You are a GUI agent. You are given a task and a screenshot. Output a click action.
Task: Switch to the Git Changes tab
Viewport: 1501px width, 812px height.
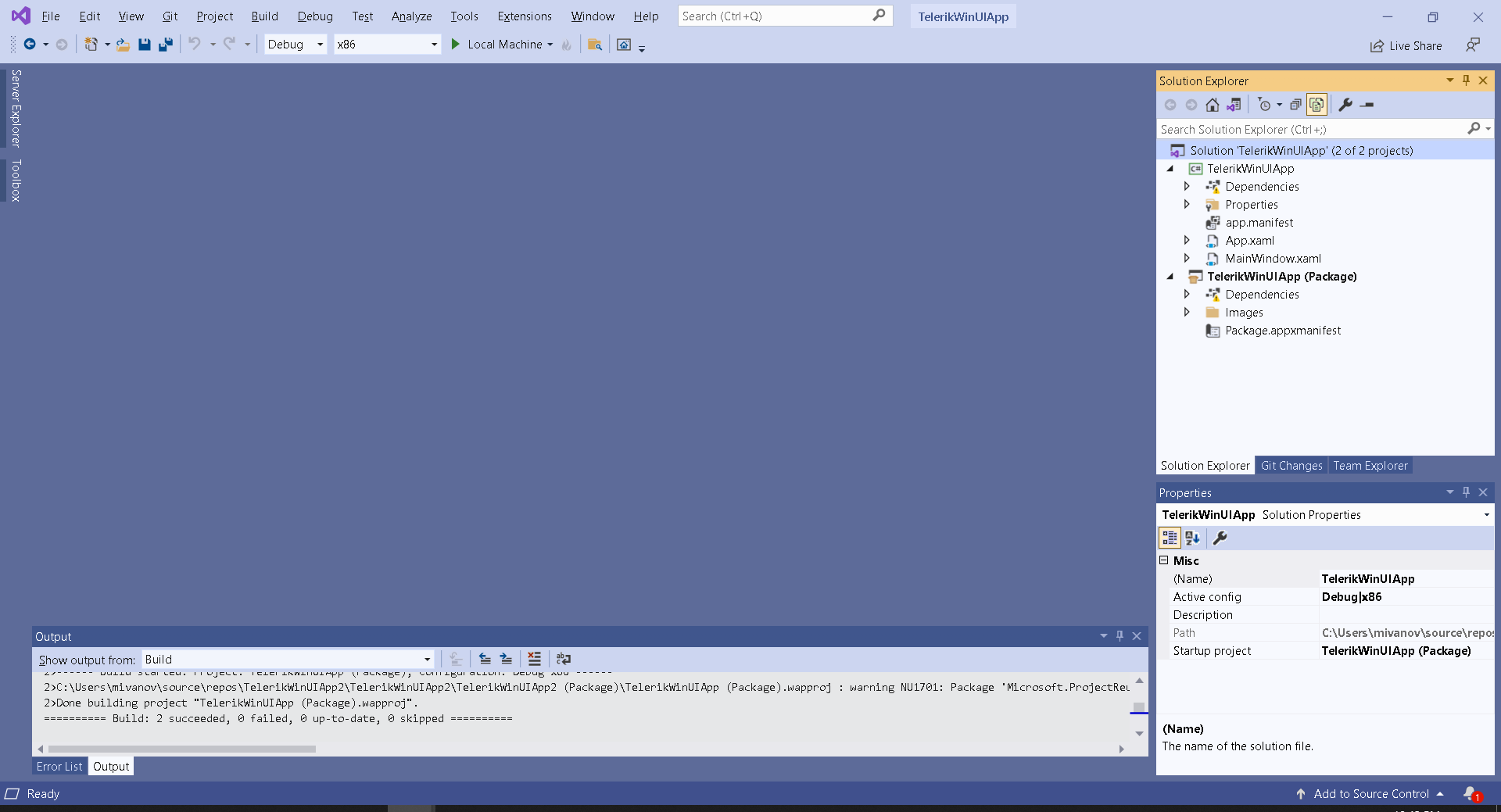[1291, 466]
